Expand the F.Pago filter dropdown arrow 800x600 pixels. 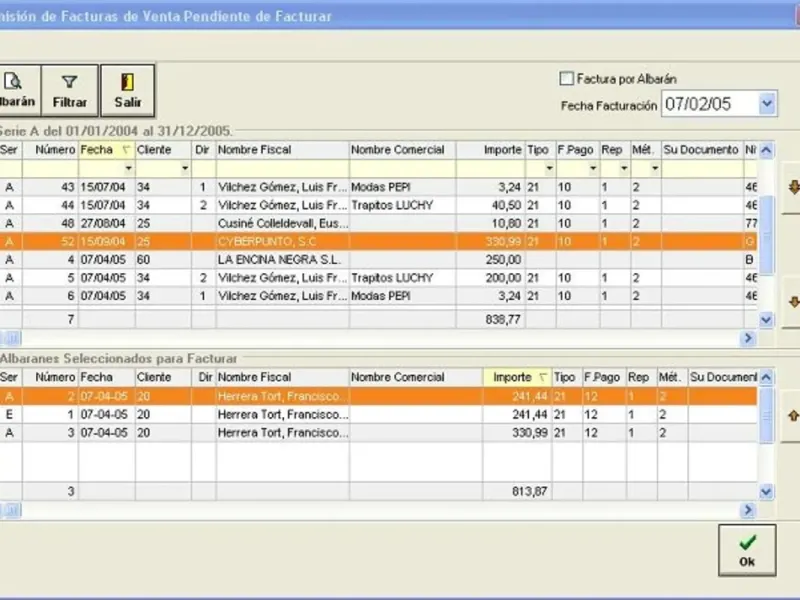pyautogui.click(x=593, y=168)
